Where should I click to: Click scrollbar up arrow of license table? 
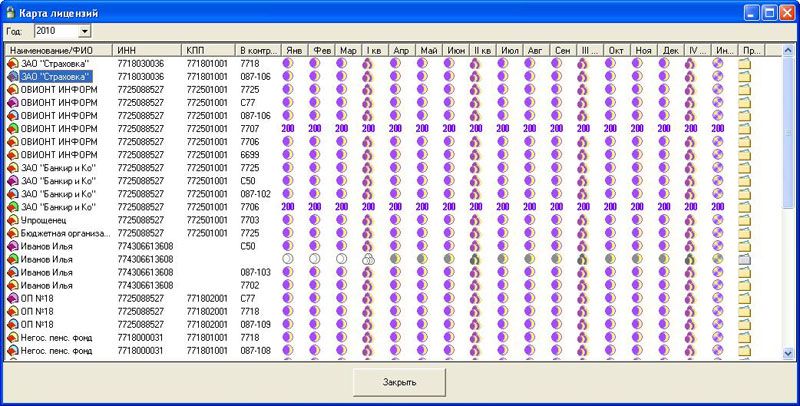coord(788,50)
